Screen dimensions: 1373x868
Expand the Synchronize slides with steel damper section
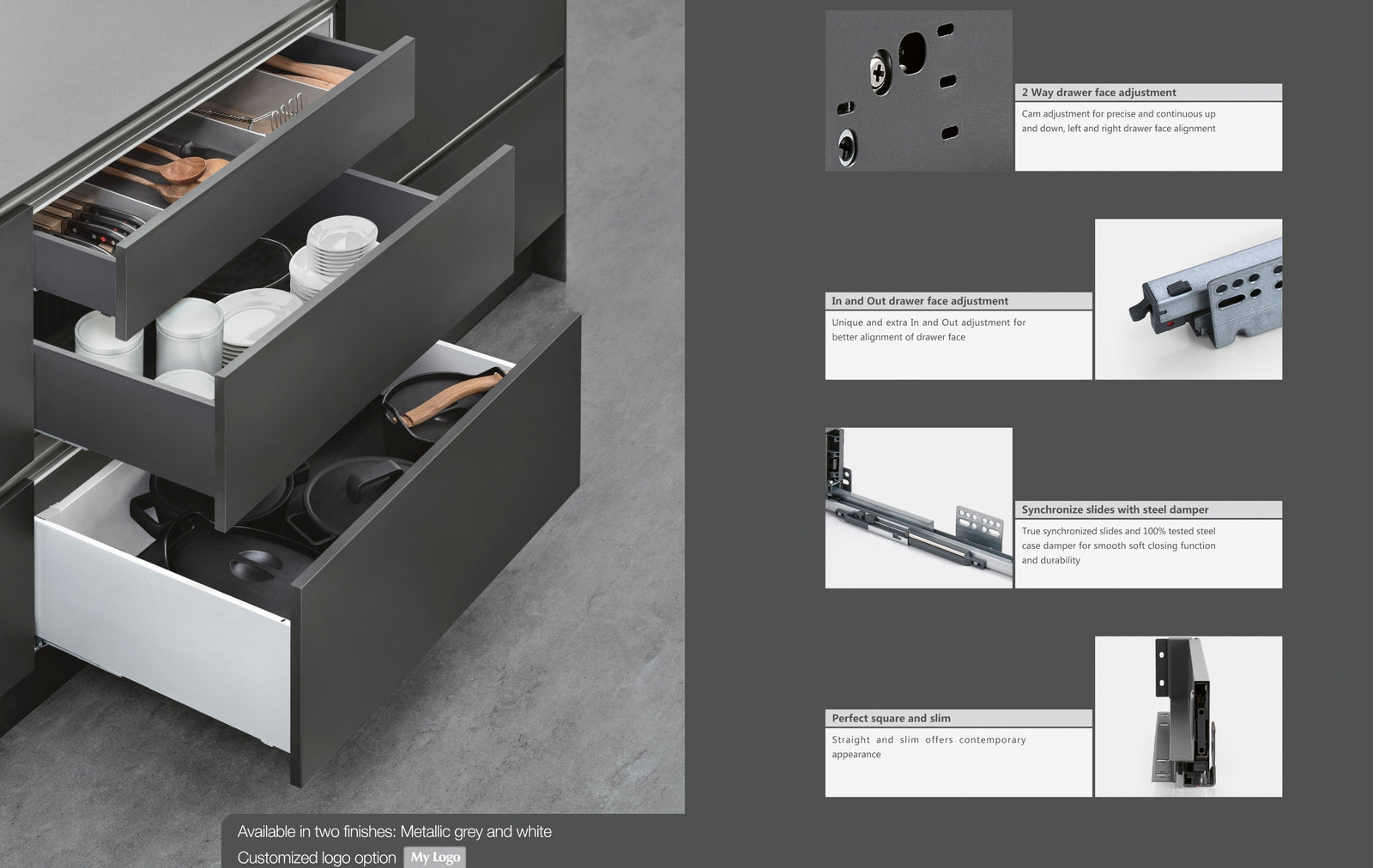(1148, 509)
